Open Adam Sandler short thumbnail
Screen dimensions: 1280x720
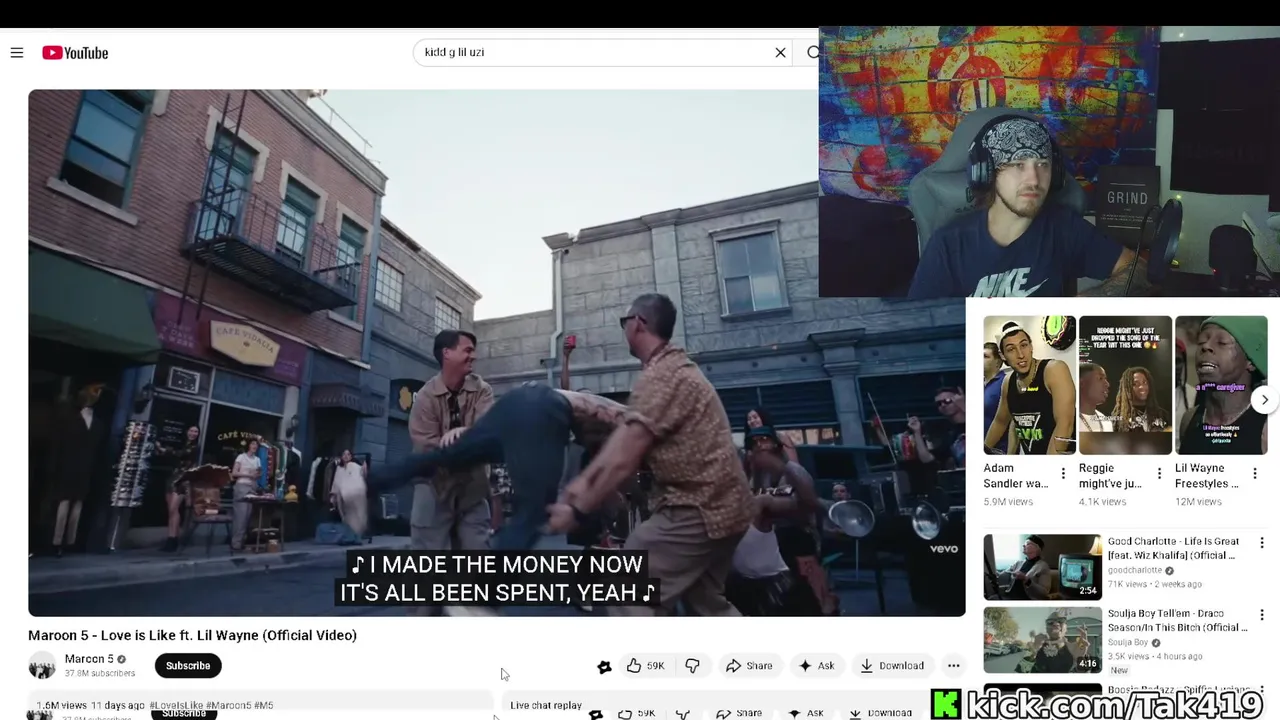pos(1029,385)
